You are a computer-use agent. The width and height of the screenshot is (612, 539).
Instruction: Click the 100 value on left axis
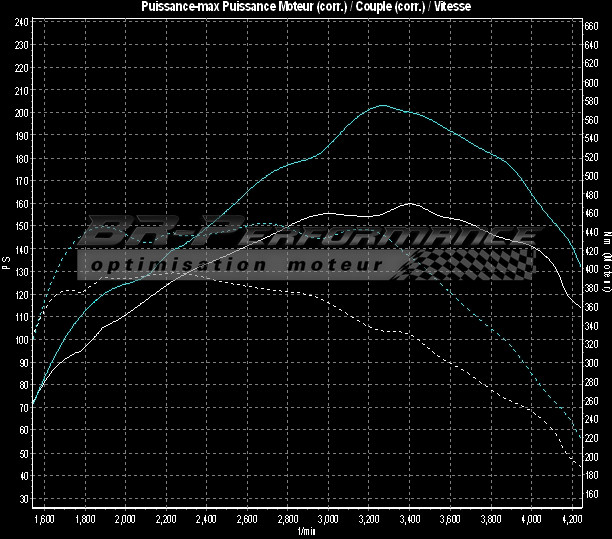tap(21, 340)
